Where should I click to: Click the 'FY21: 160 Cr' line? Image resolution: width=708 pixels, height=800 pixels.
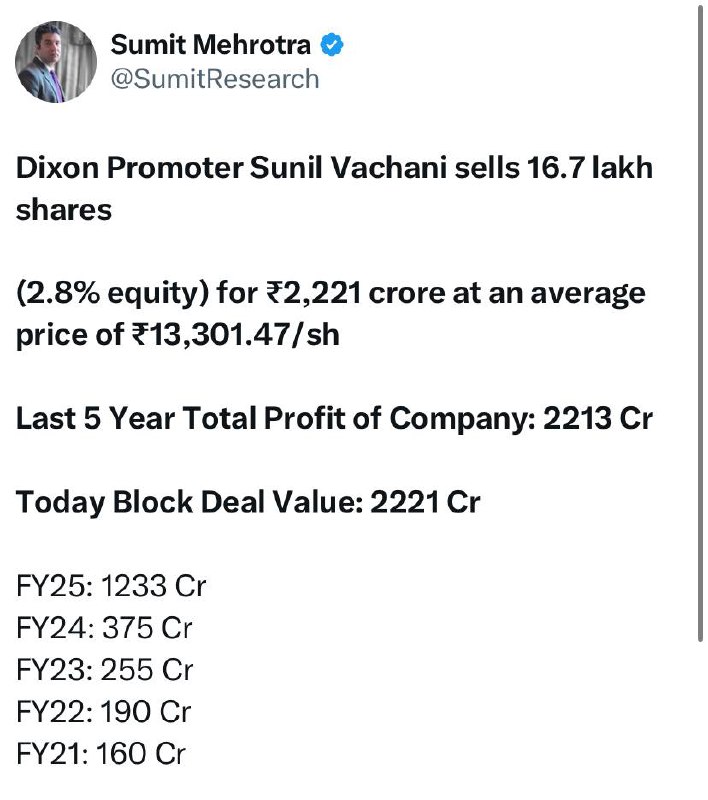click(x=101, y=754)
